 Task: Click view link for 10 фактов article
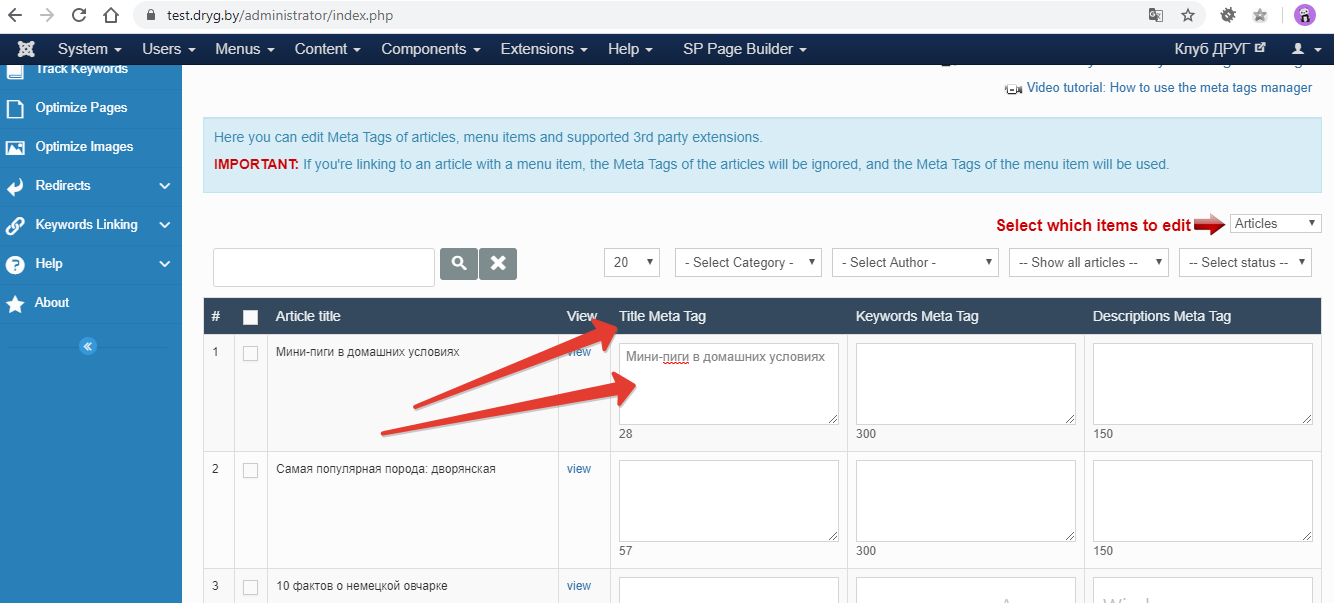click(x=579, y=586)
